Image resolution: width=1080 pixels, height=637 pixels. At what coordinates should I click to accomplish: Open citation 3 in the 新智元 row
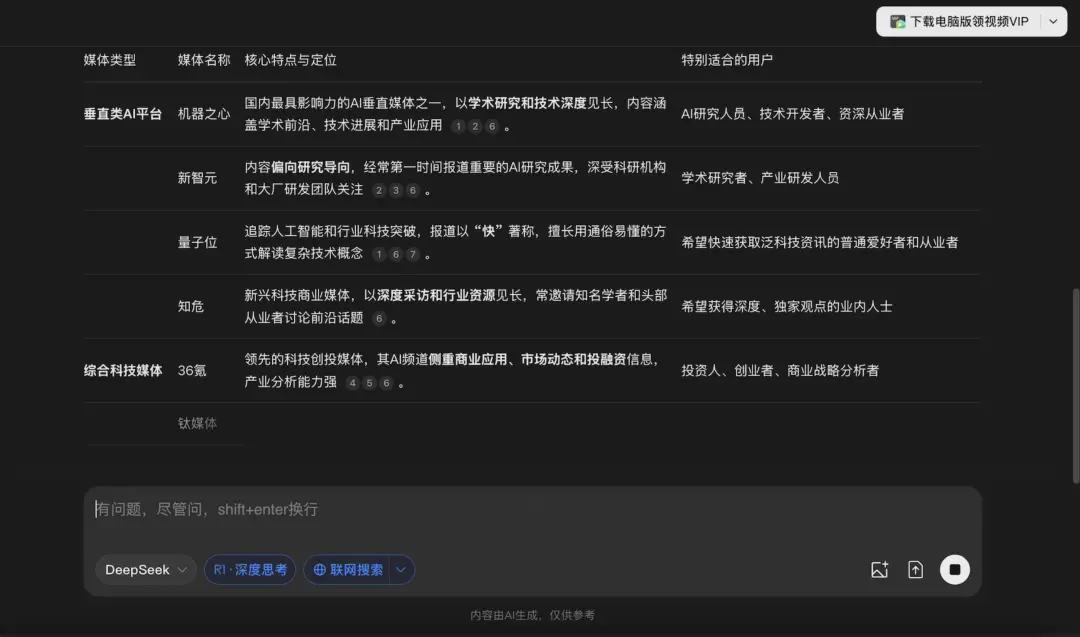click(394, 190)
